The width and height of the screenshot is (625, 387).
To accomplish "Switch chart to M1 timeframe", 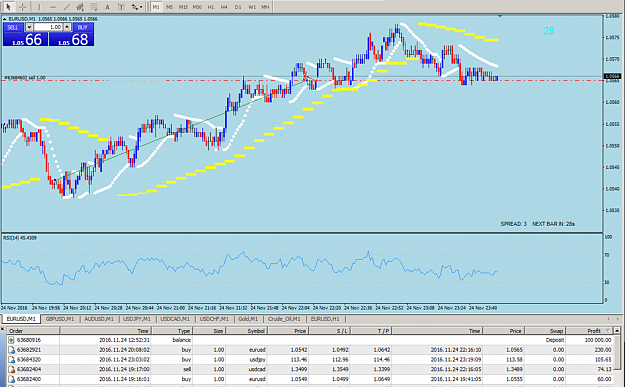I will (x=156, y=7).
